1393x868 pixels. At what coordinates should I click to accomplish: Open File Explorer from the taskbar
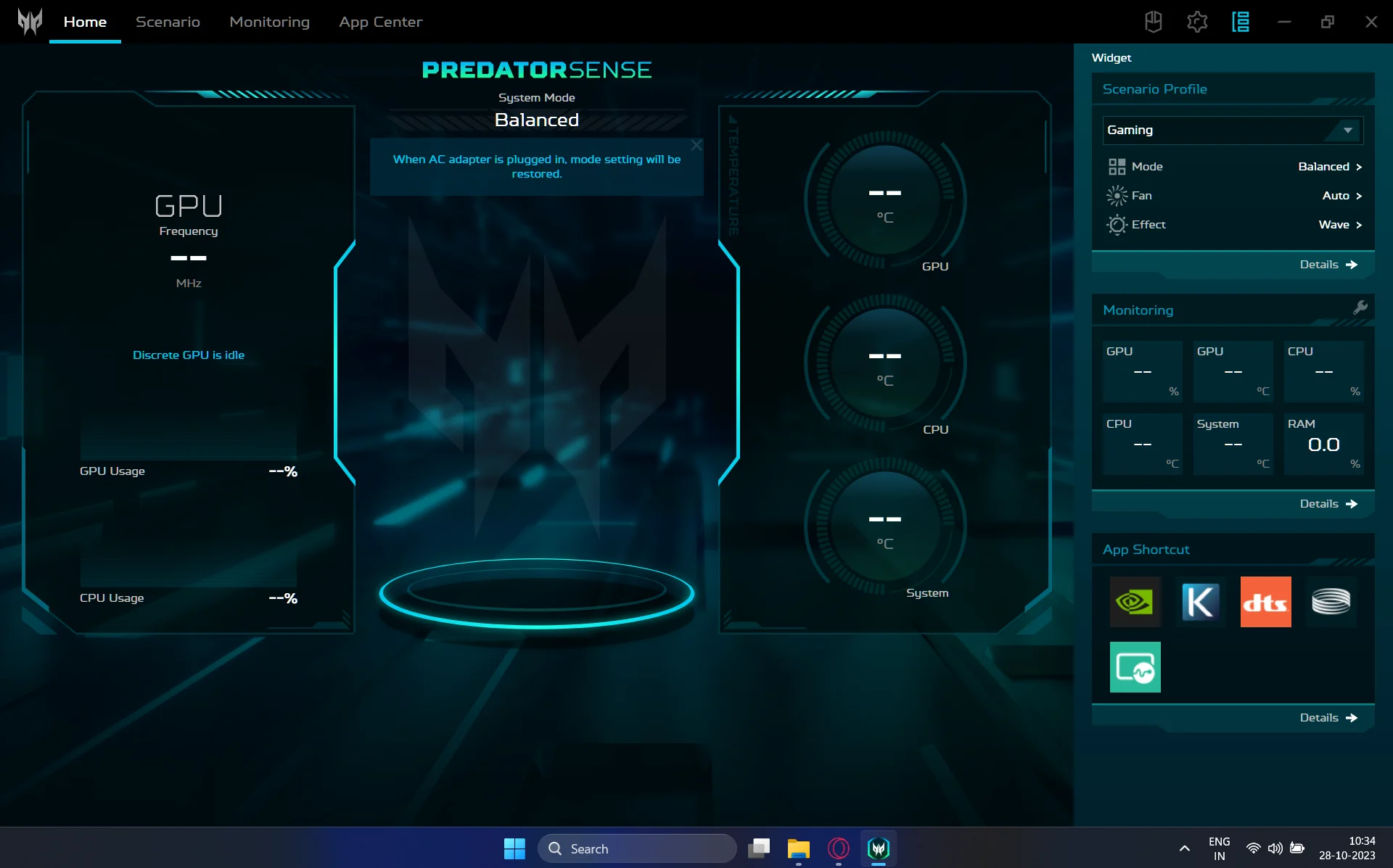[x=799, y=848]
